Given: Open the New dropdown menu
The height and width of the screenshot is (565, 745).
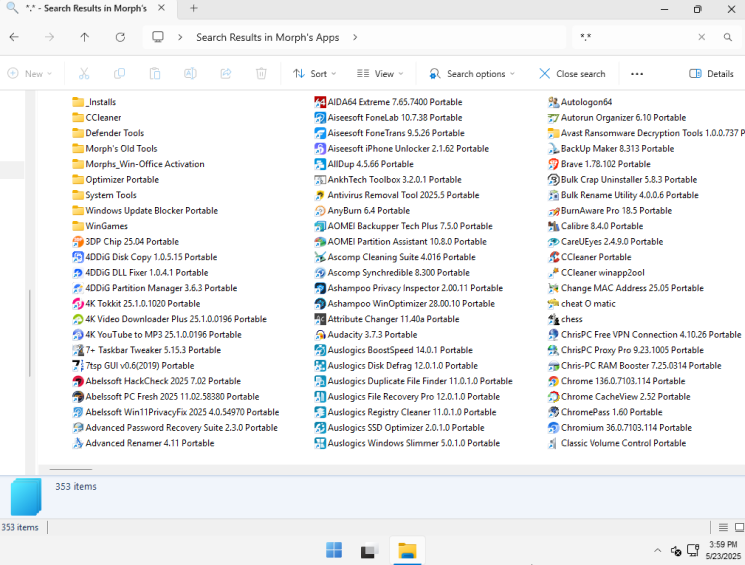Looking at the screenshot, I should [x=29, y=74].
